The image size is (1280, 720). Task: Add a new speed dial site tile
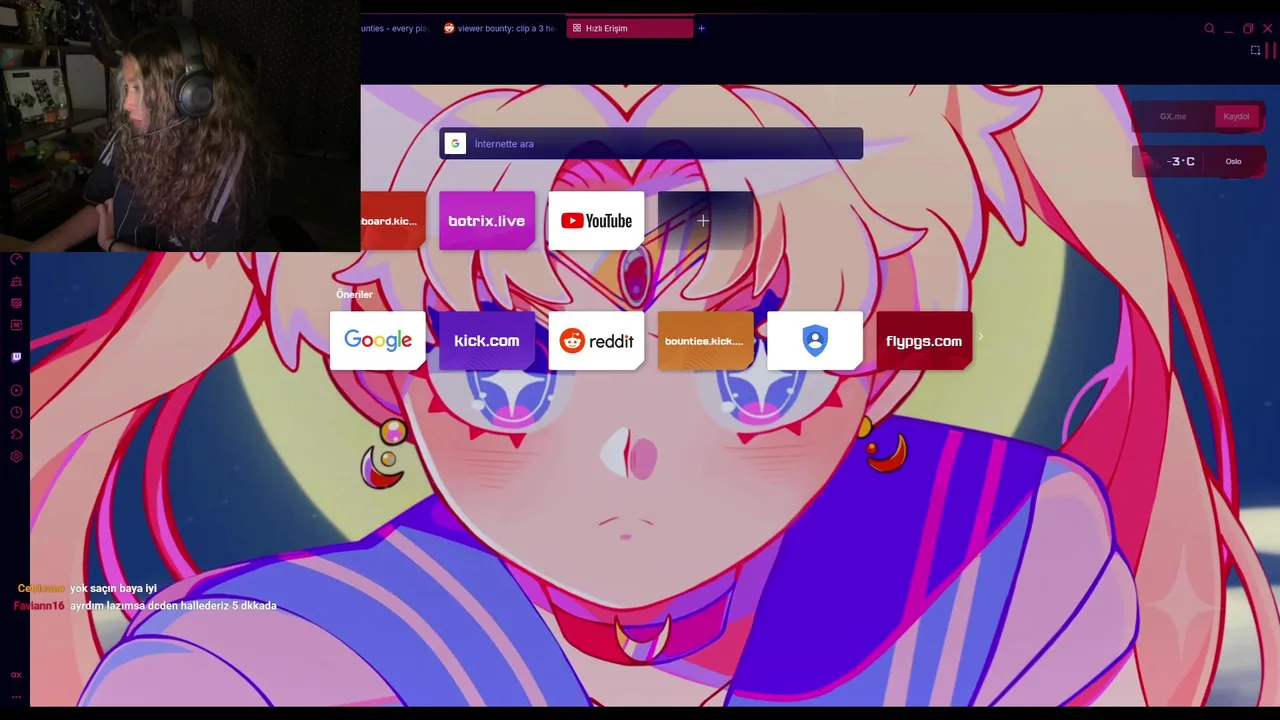click(x=704, y=221)
